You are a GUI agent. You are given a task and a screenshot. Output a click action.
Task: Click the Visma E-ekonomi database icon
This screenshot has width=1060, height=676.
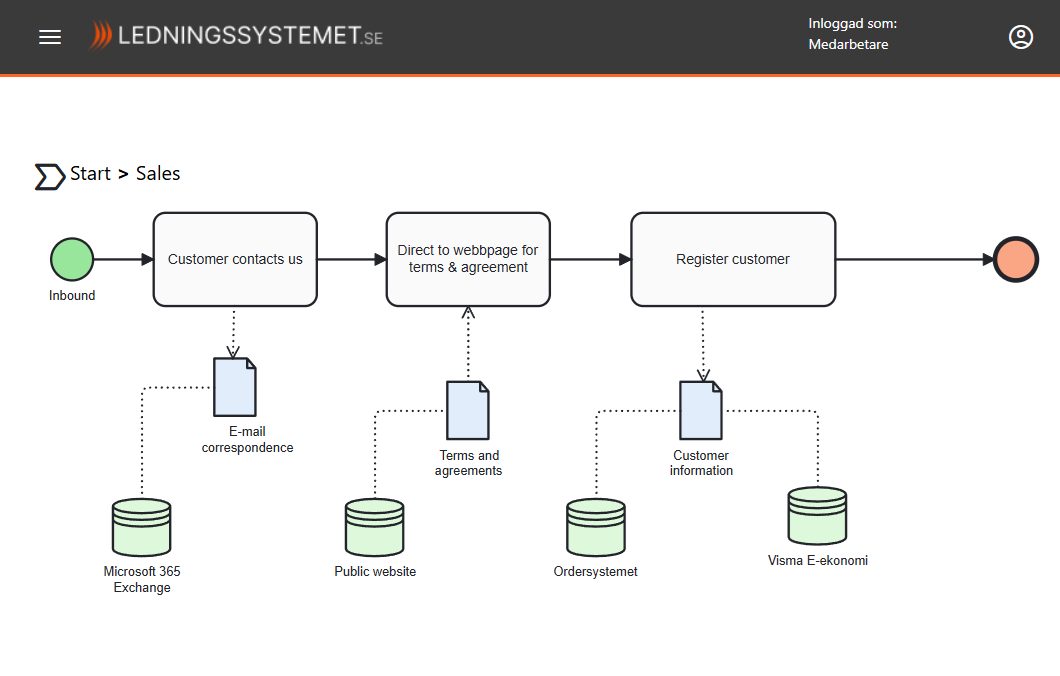817,516
